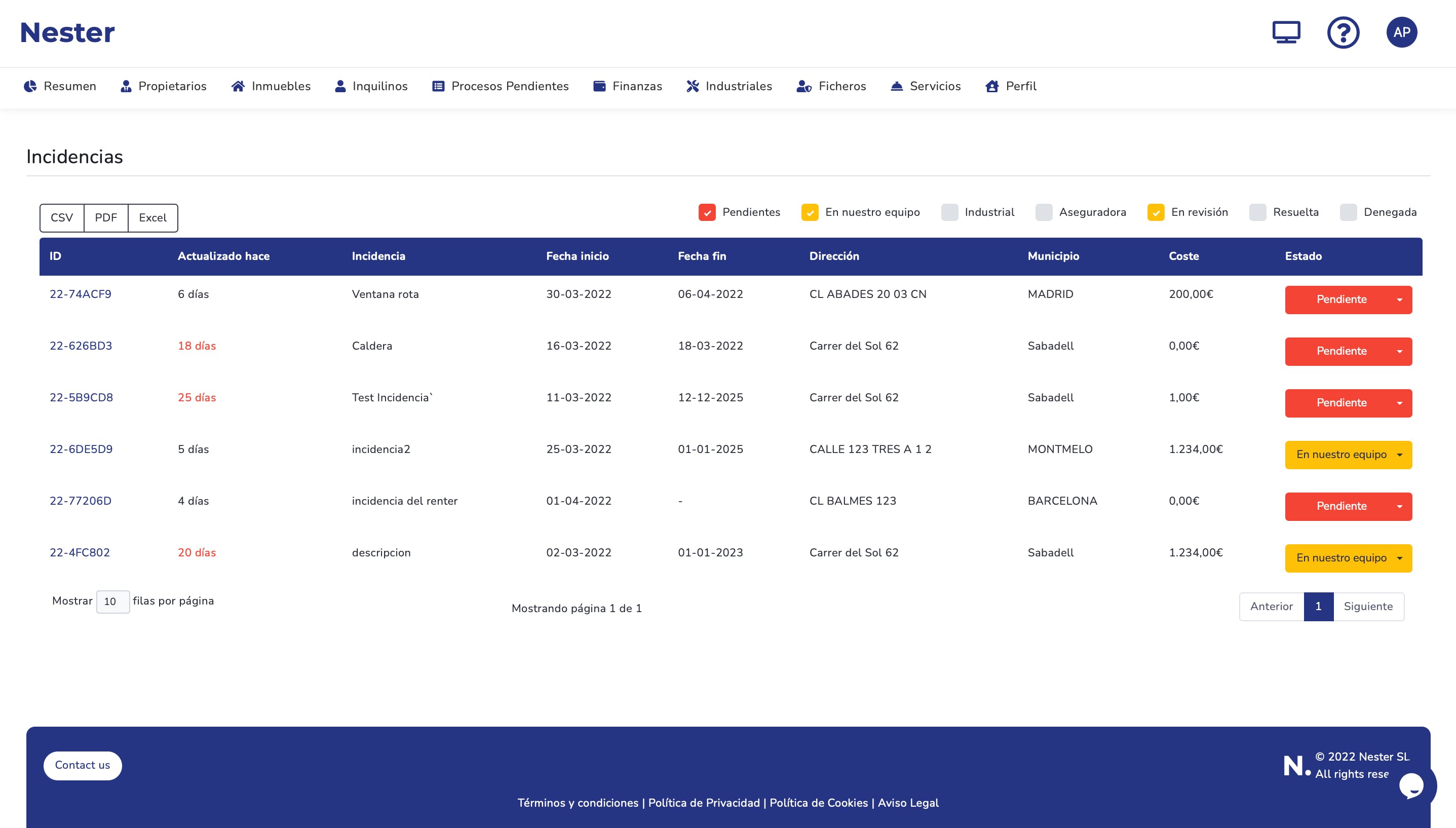
Task: Click the Resumen pie chart icon
Action: tap(30, 86)
